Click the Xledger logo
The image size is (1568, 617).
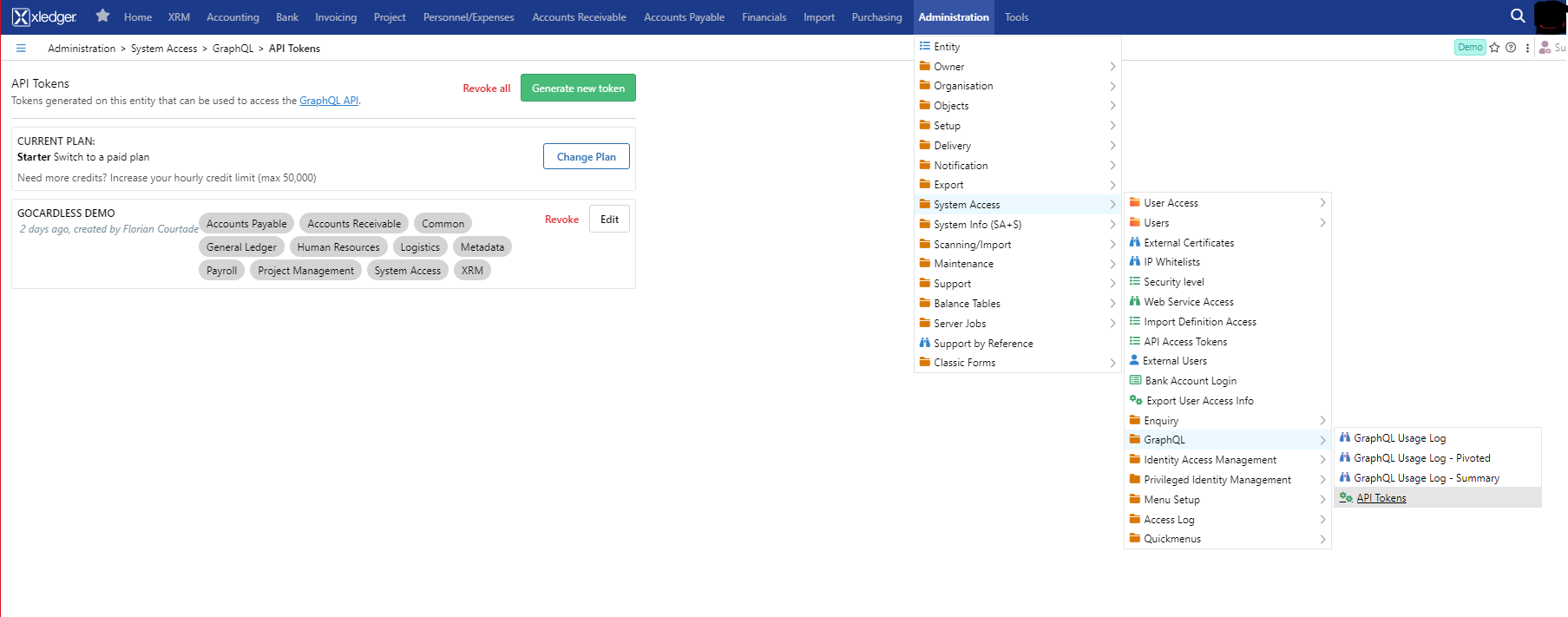[44, 16]
